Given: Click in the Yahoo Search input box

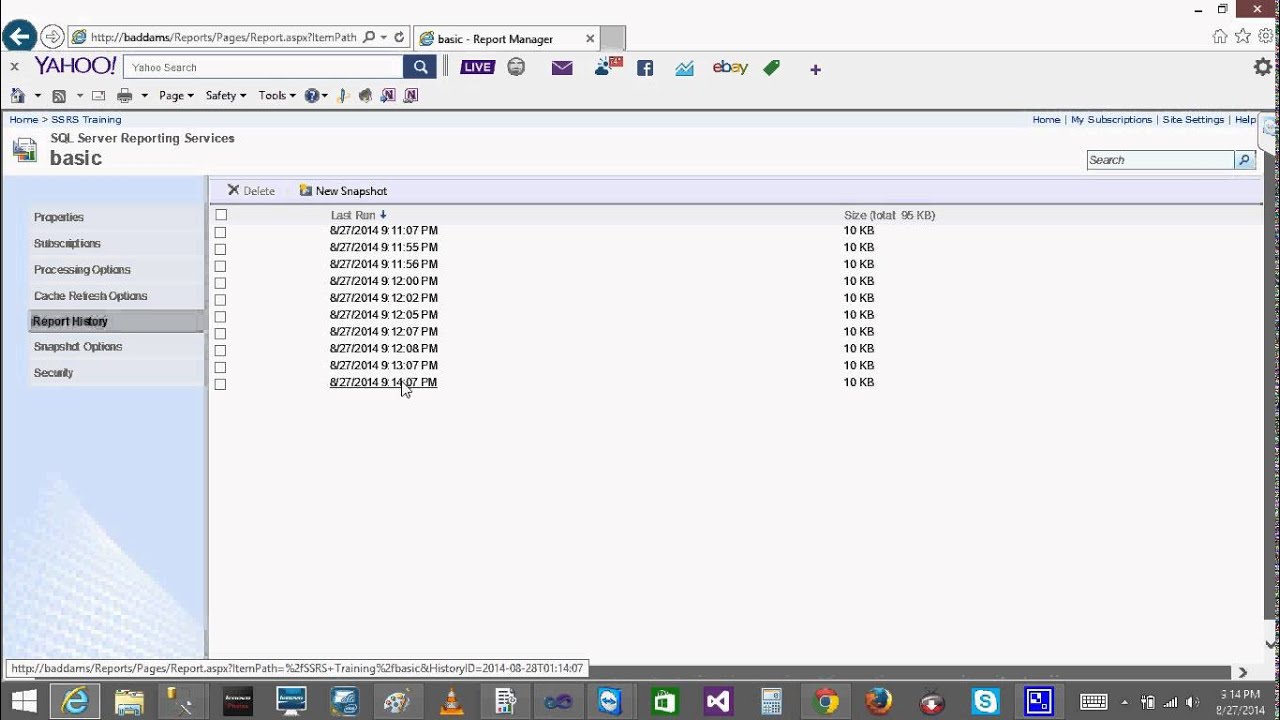Looking at the screenshot, I should click(264, 67).
